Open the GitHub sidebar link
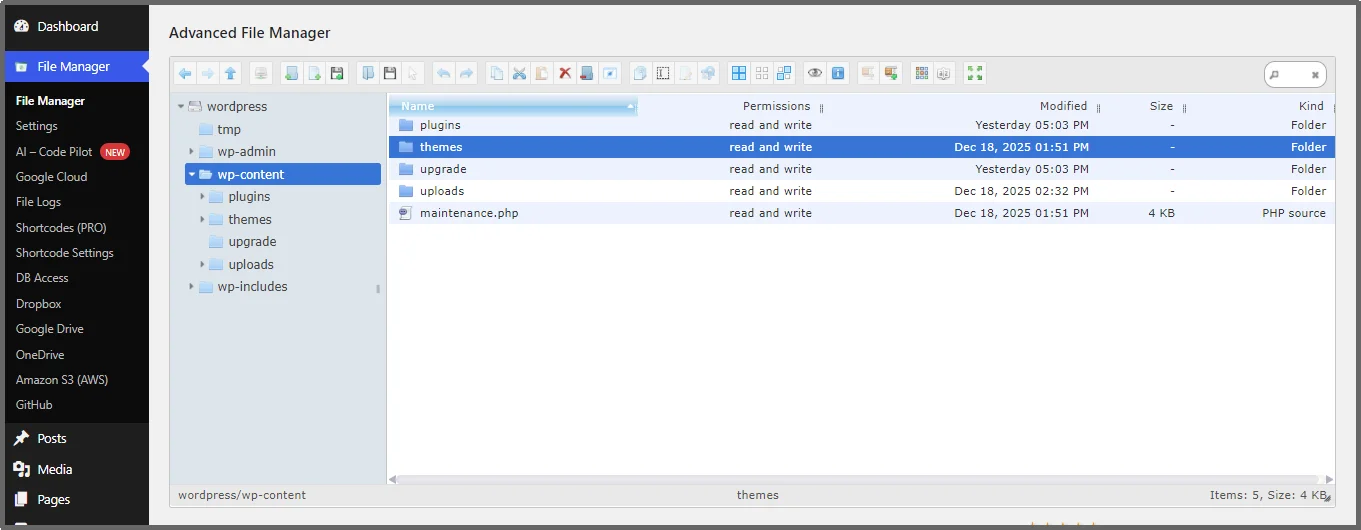 click(x=34, y=405)
